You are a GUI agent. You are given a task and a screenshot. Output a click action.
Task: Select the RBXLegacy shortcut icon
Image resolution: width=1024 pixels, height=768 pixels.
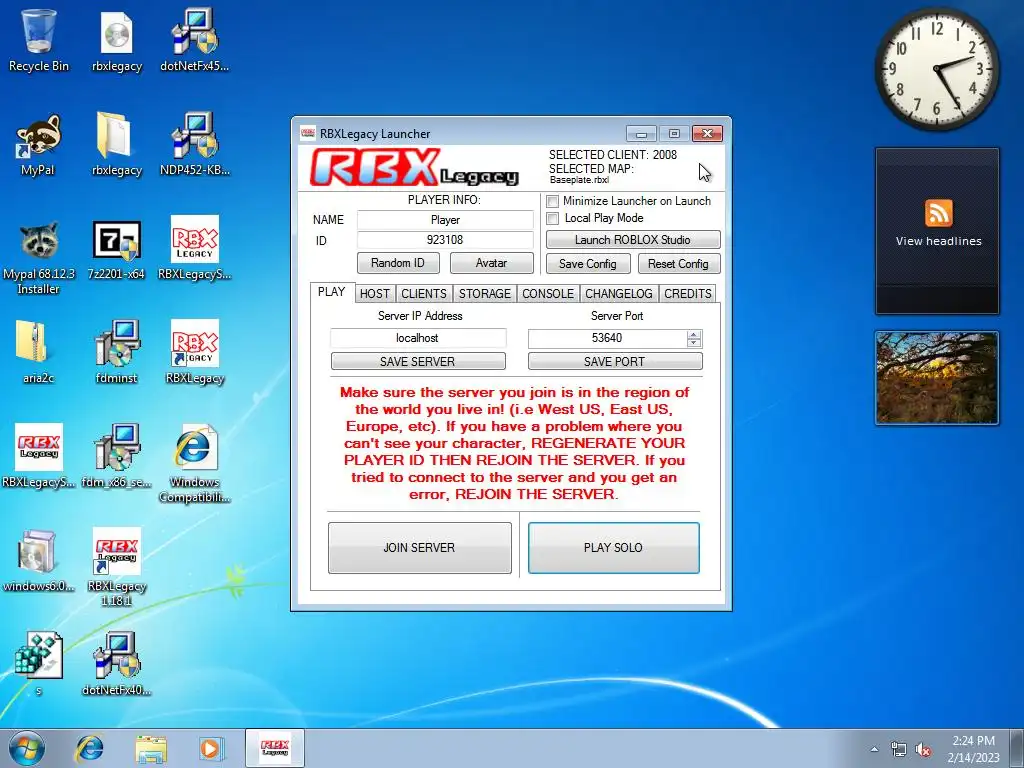[x=195, y=353]
